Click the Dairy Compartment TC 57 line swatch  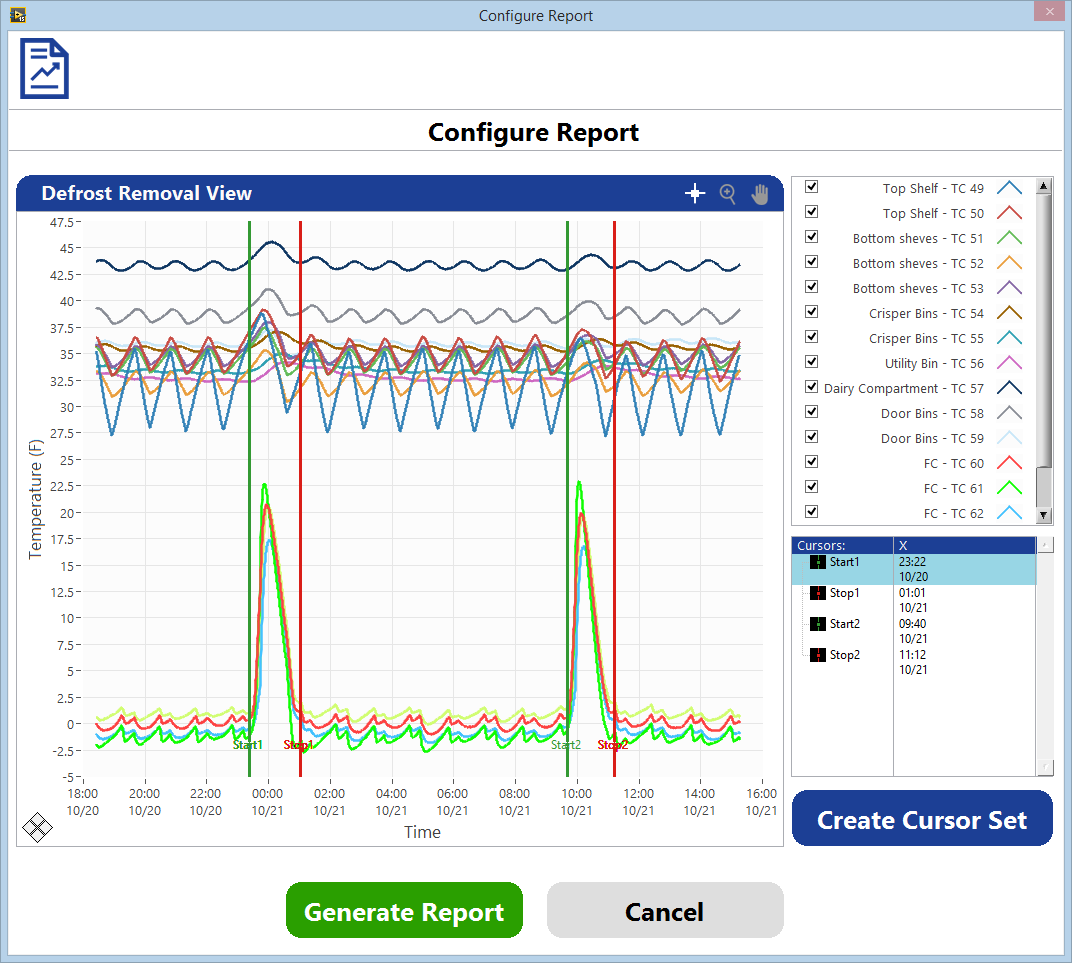tap(1009, 388)
